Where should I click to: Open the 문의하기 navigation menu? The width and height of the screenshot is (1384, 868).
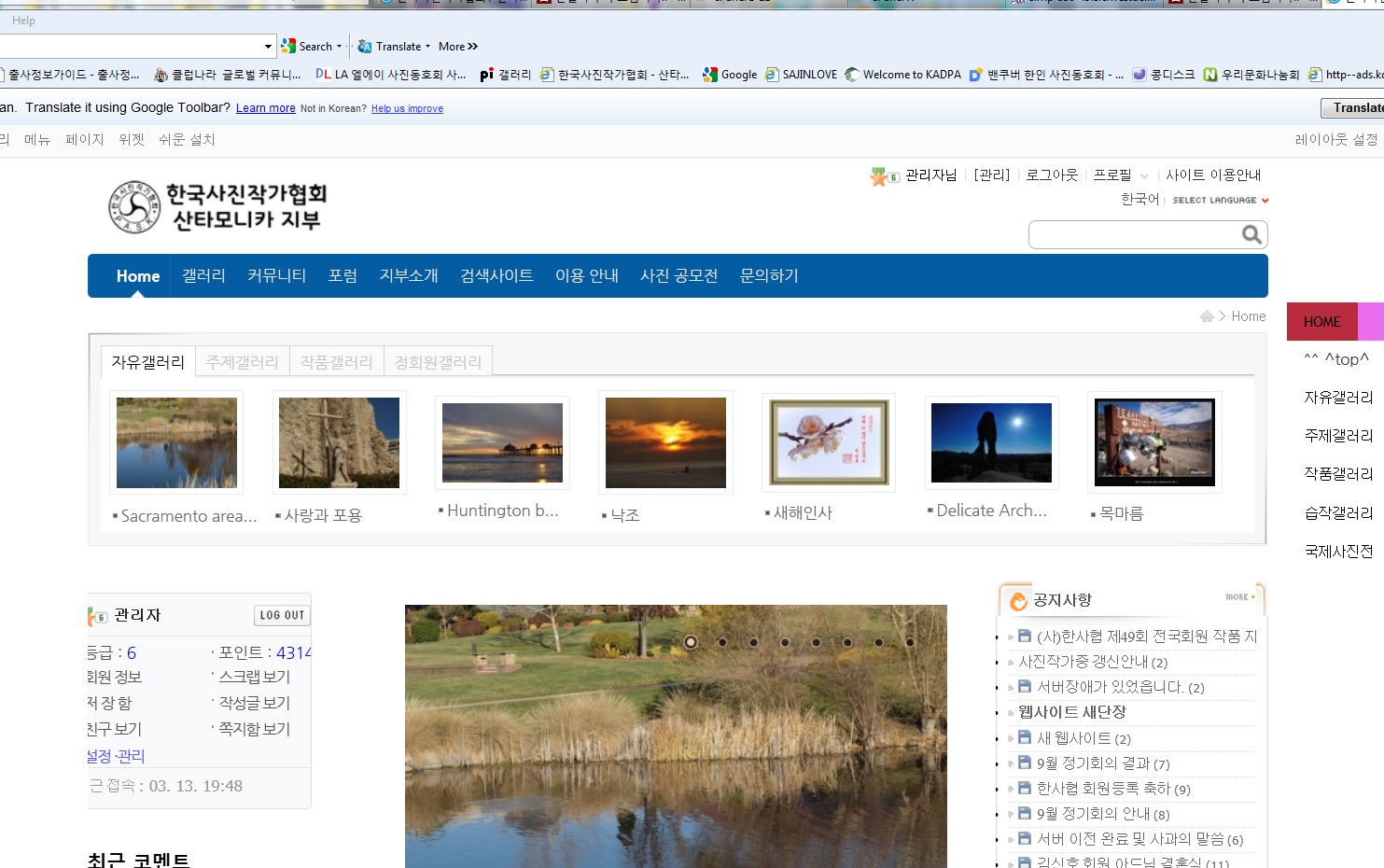pyautogui.click(x=769, y=276)
